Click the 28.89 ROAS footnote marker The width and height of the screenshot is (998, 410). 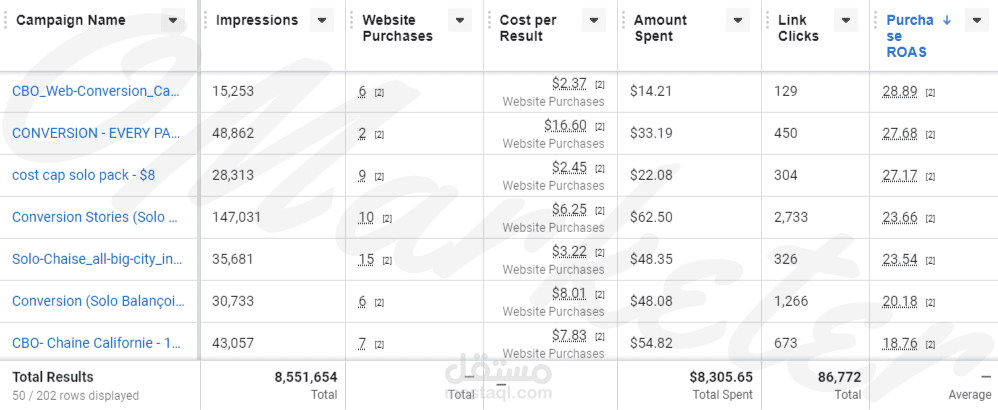pyautogui.click(x=930, y=93)
